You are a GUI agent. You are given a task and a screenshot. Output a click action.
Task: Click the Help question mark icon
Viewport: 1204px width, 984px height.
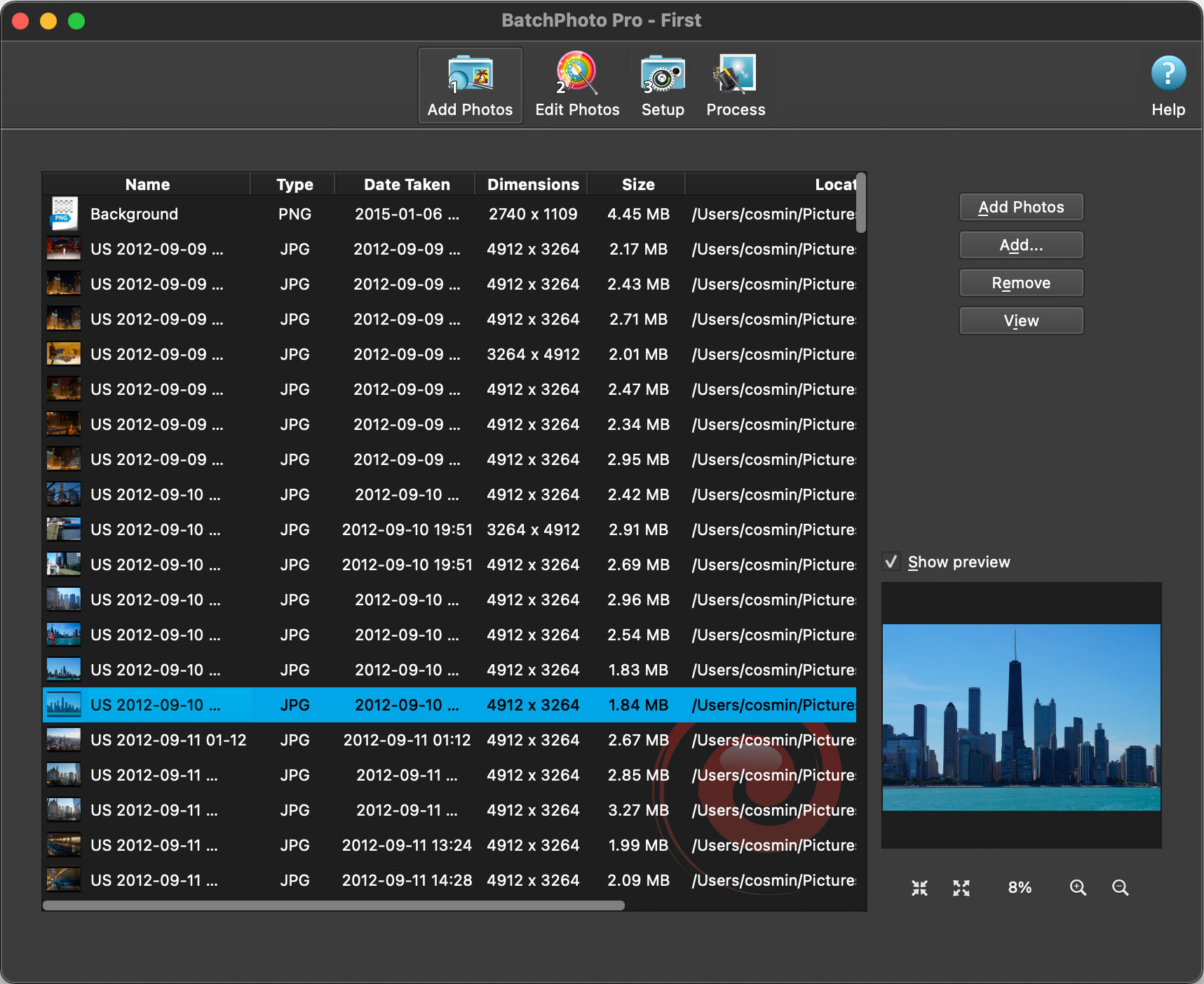tap(1168, 74)
